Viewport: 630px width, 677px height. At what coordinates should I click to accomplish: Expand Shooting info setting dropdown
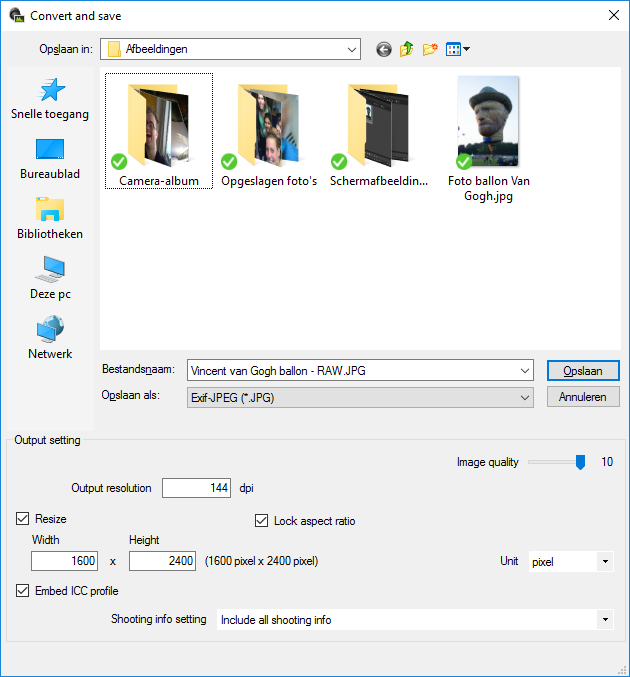pos(605,620)
